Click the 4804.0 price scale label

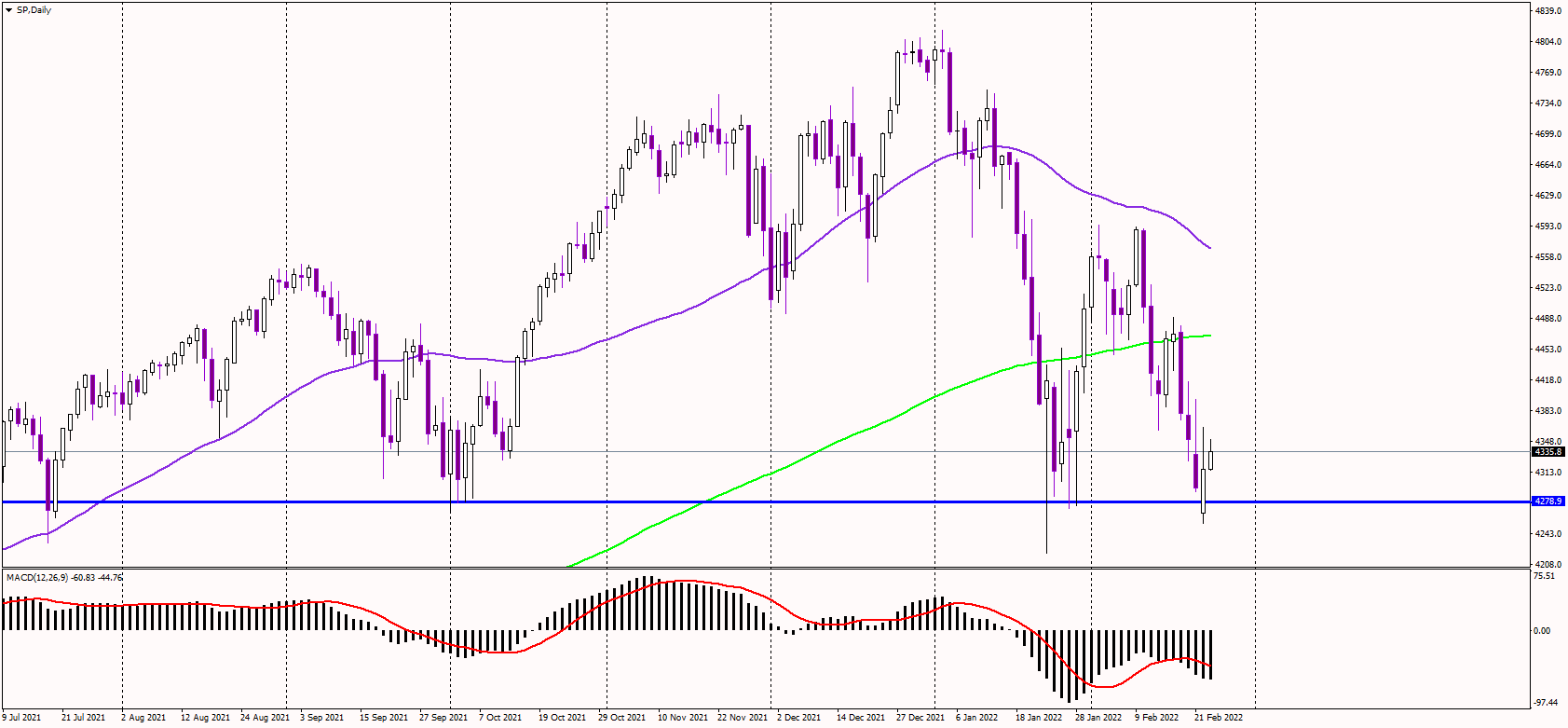(1548, 42)
